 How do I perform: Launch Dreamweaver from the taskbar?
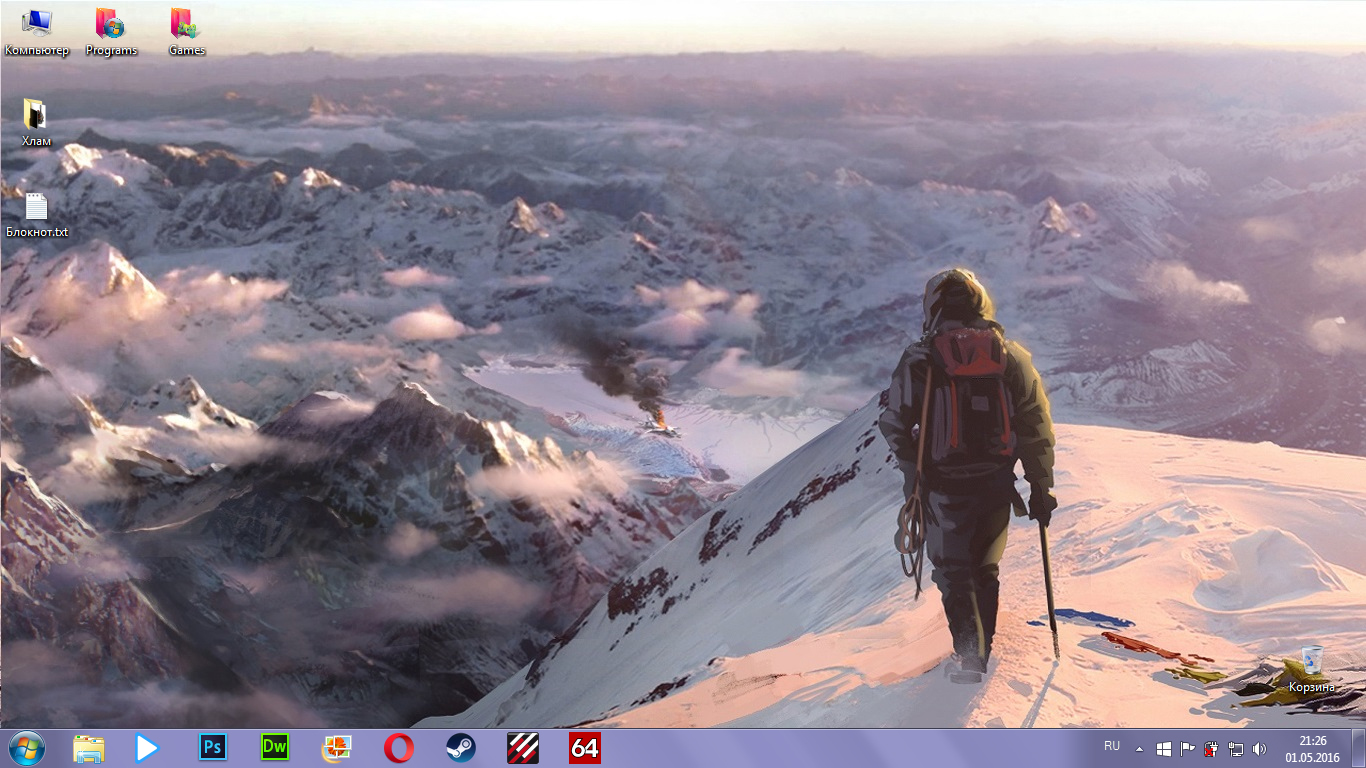point(274,748)
